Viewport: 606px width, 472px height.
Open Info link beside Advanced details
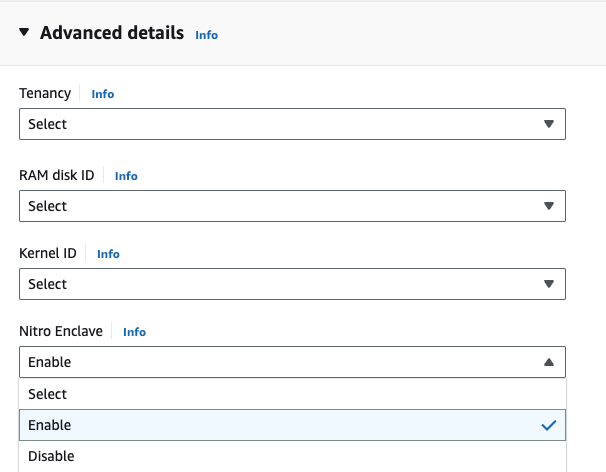tap(206, 35)
